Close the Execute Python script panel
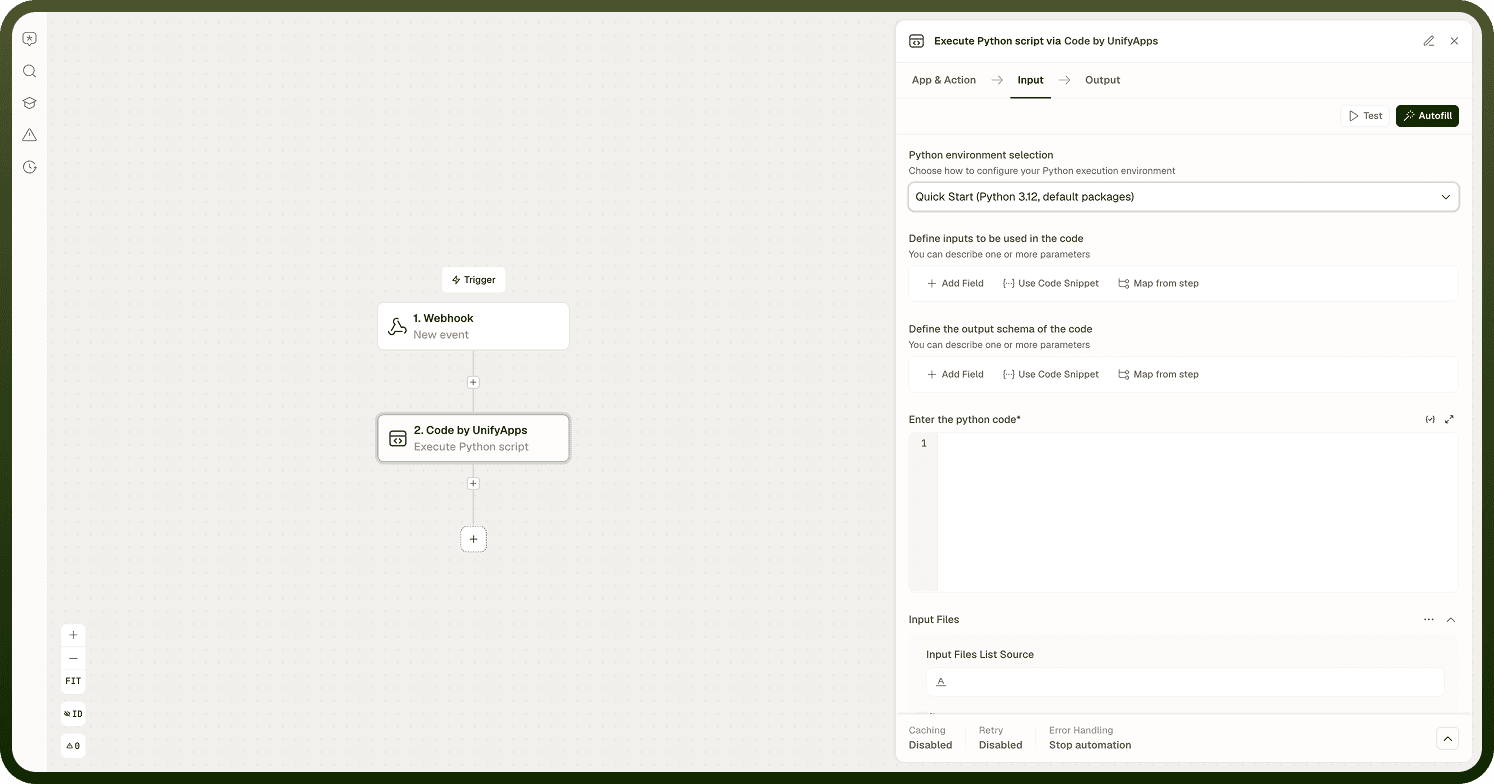 coord(1454,41)
